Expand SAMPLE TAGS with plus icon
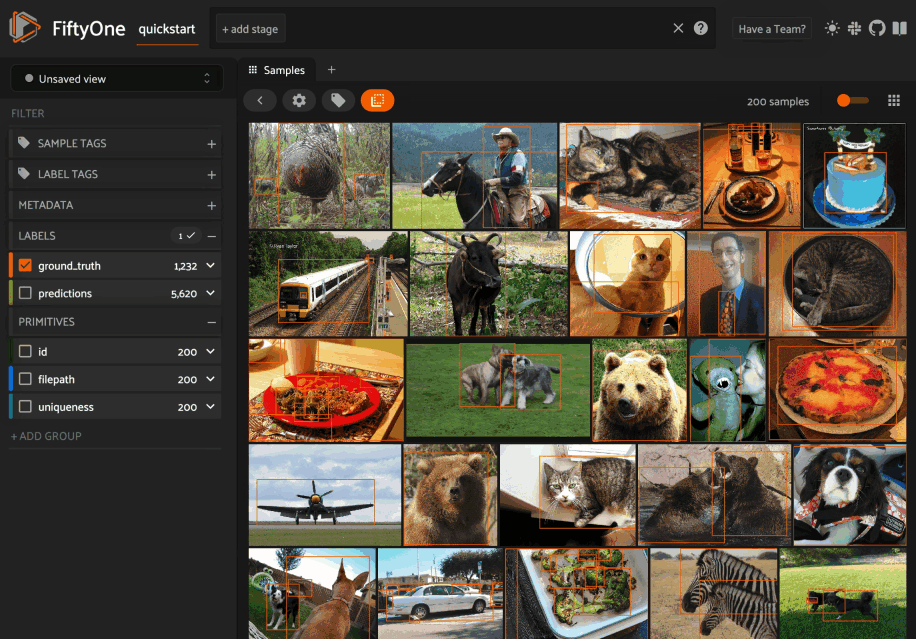The width and height of the screenshot is (916, 639). [211, 144]
